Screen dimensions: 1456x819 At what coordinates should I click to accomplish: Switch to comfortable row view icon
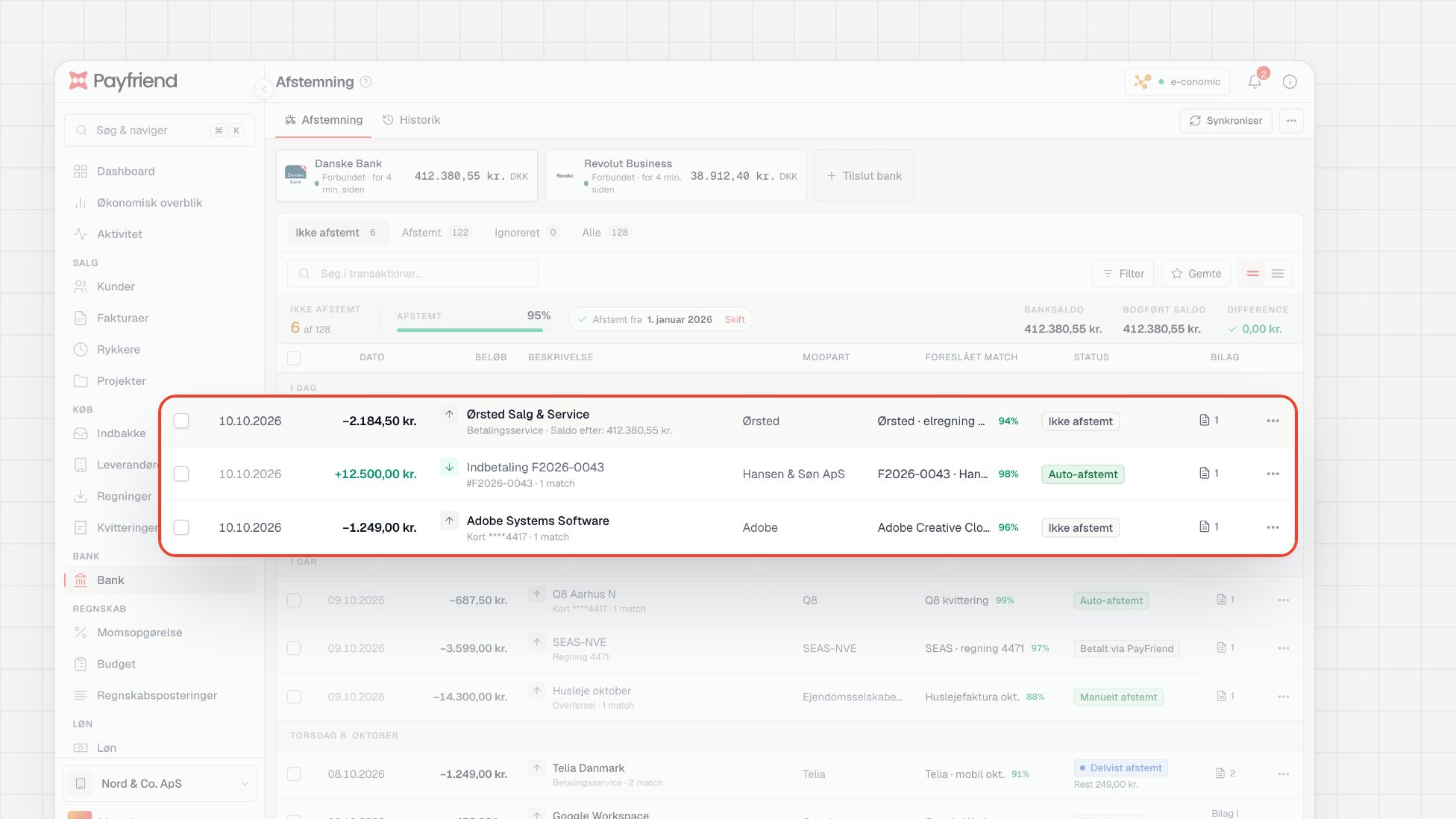(1253, 274)
